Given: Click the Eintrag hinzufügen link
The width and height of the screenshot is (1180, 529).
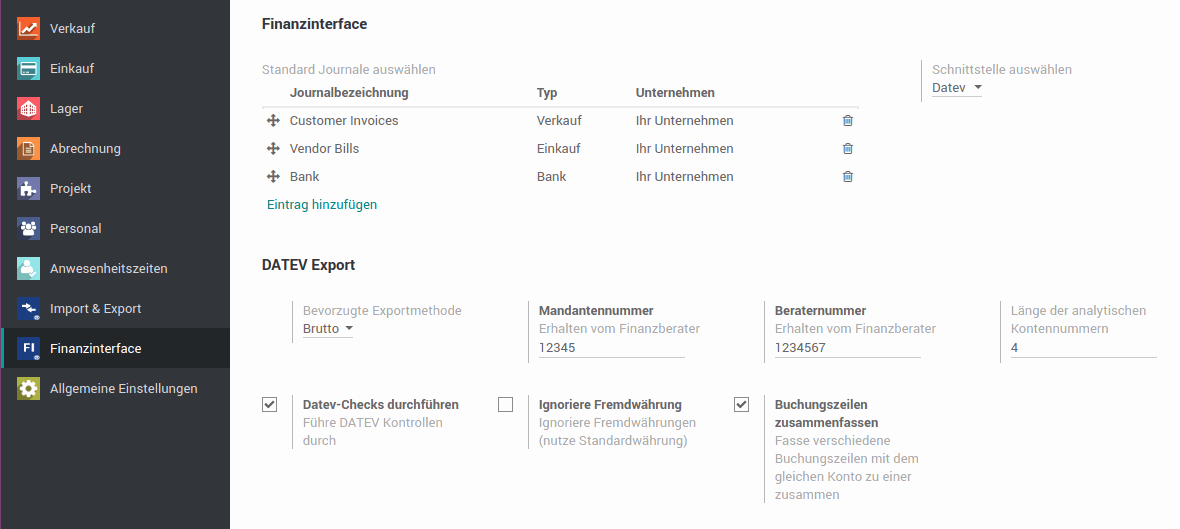Looking at the screenshot, I should (x=322, y=204).
